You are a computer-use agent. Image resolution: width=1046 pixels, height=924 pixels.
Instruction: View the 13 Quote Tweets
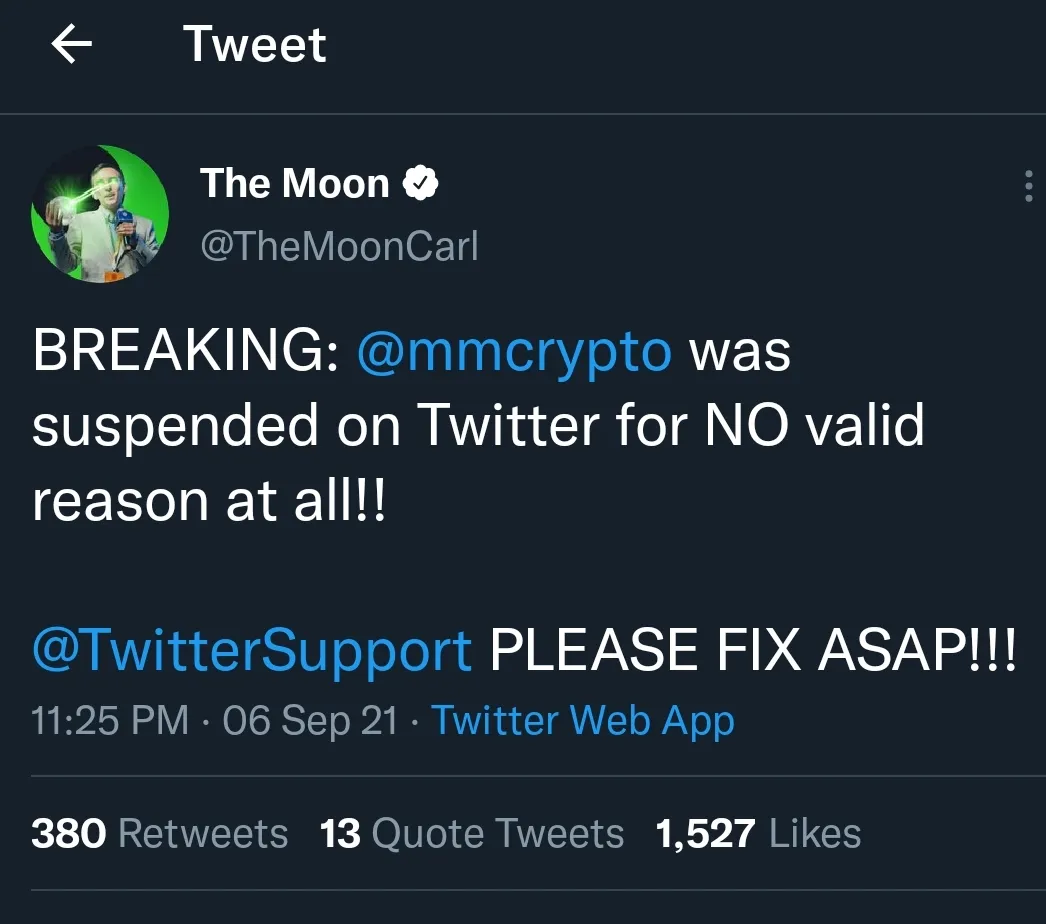coord(472,833)
